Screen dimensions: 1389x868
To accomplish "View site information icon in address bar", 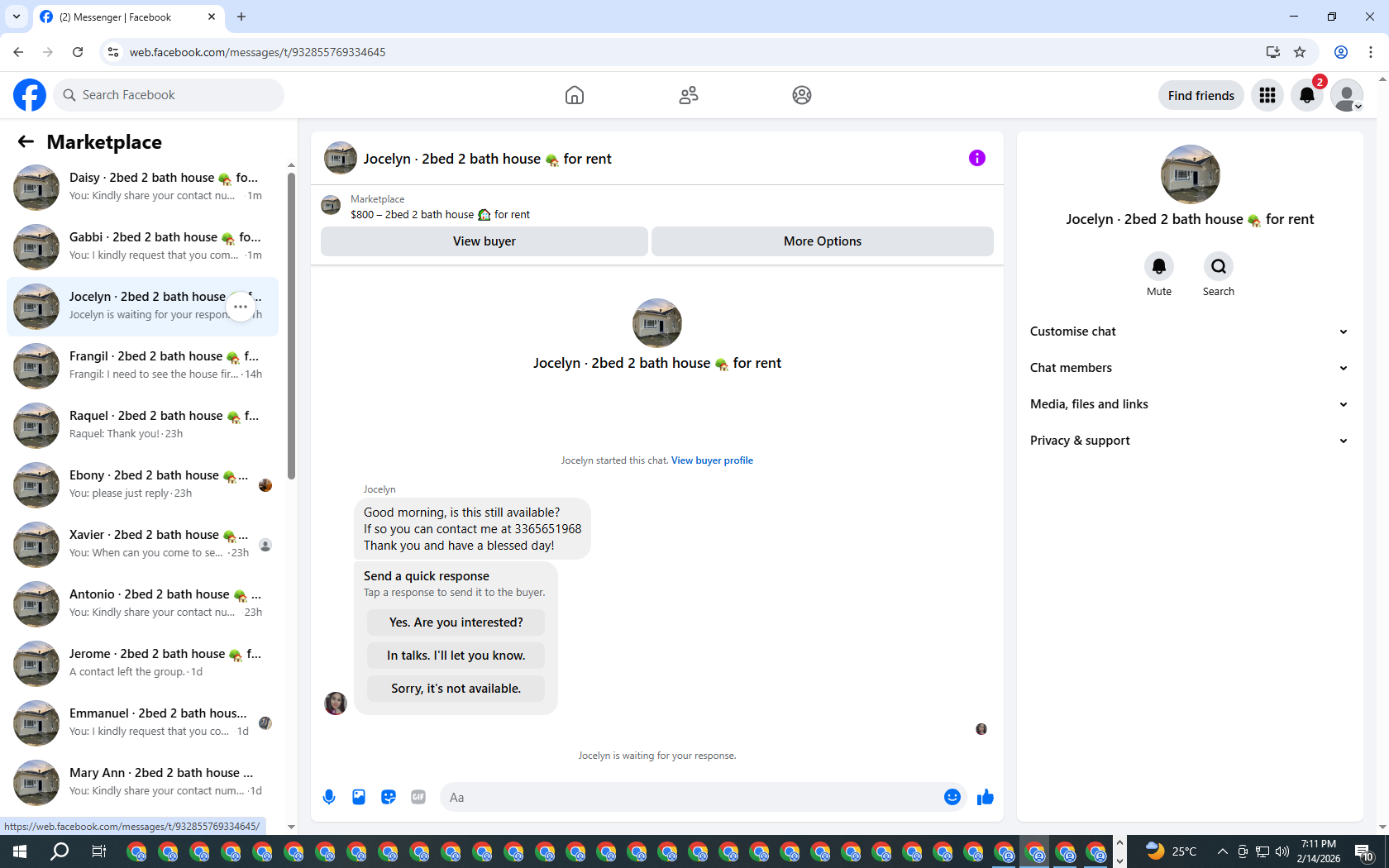I will (113, 52).
